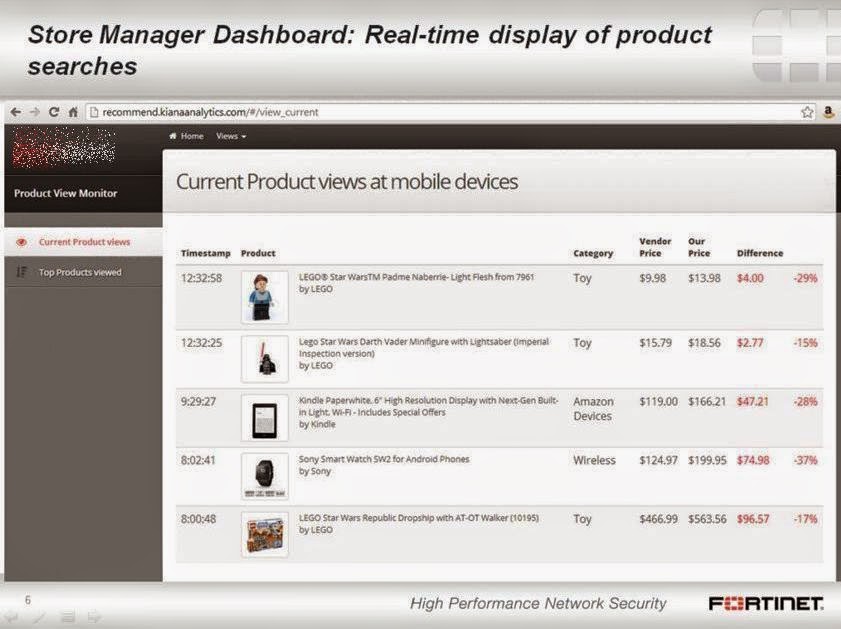
Task: Click the Product column header
Action: [258, 253]
